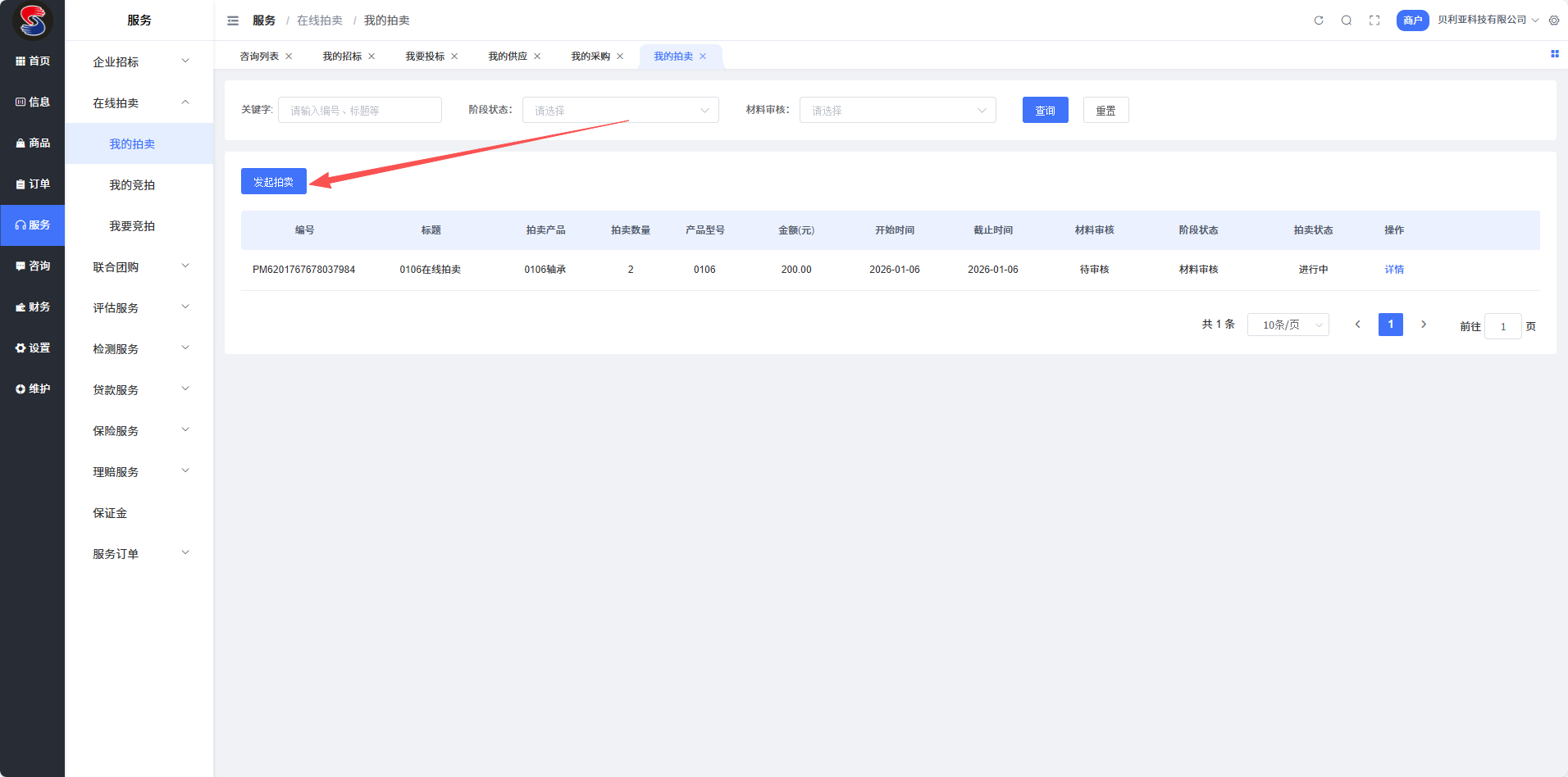The image size is (1568, 777).
Task: Collapse the 在线拍卖 submenu
Action: click(x=139, y=103)
